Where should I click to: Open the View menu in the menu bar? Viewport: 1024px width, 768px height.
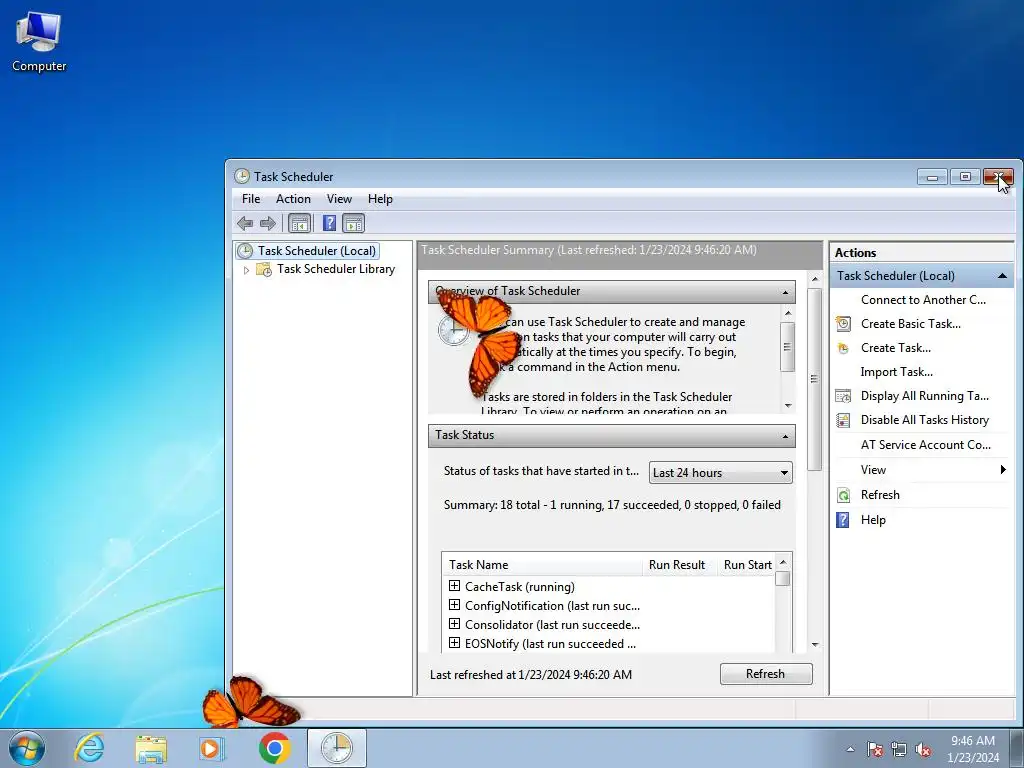339,199
